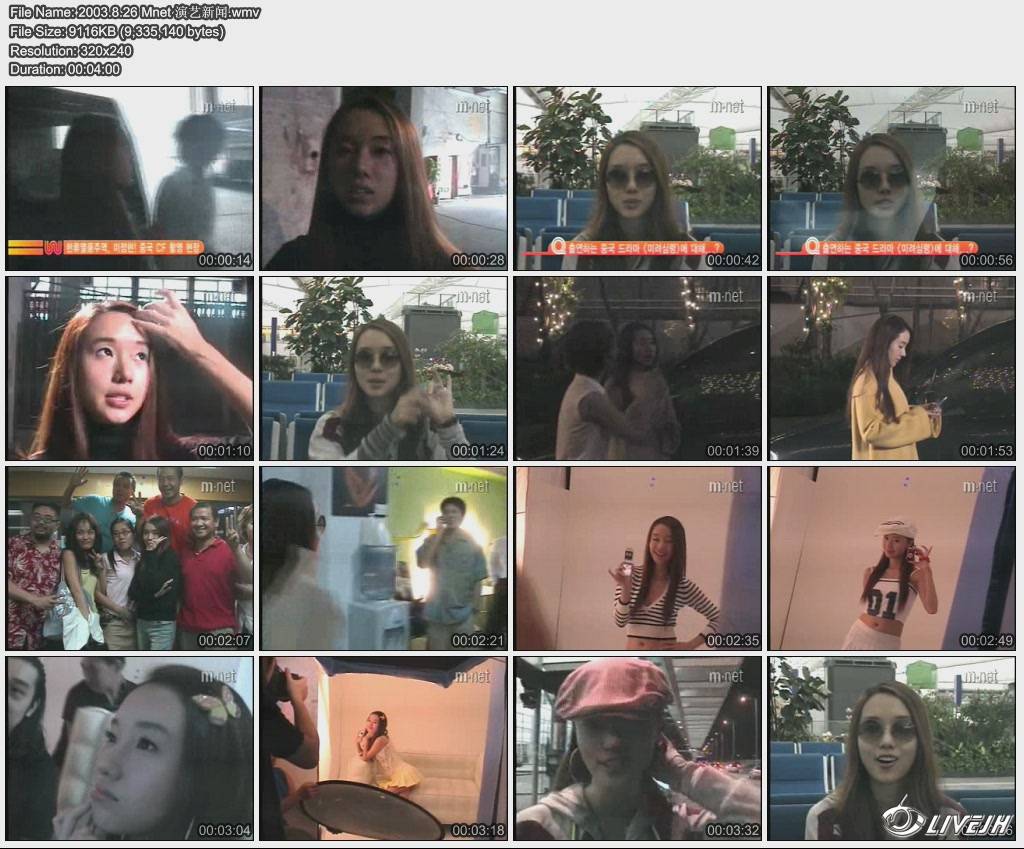This screenshot has height=849, width=1024.
Task: Pick the frame timestamped 00:02:49
Action: pyautogui.click(x=892, y=558)
